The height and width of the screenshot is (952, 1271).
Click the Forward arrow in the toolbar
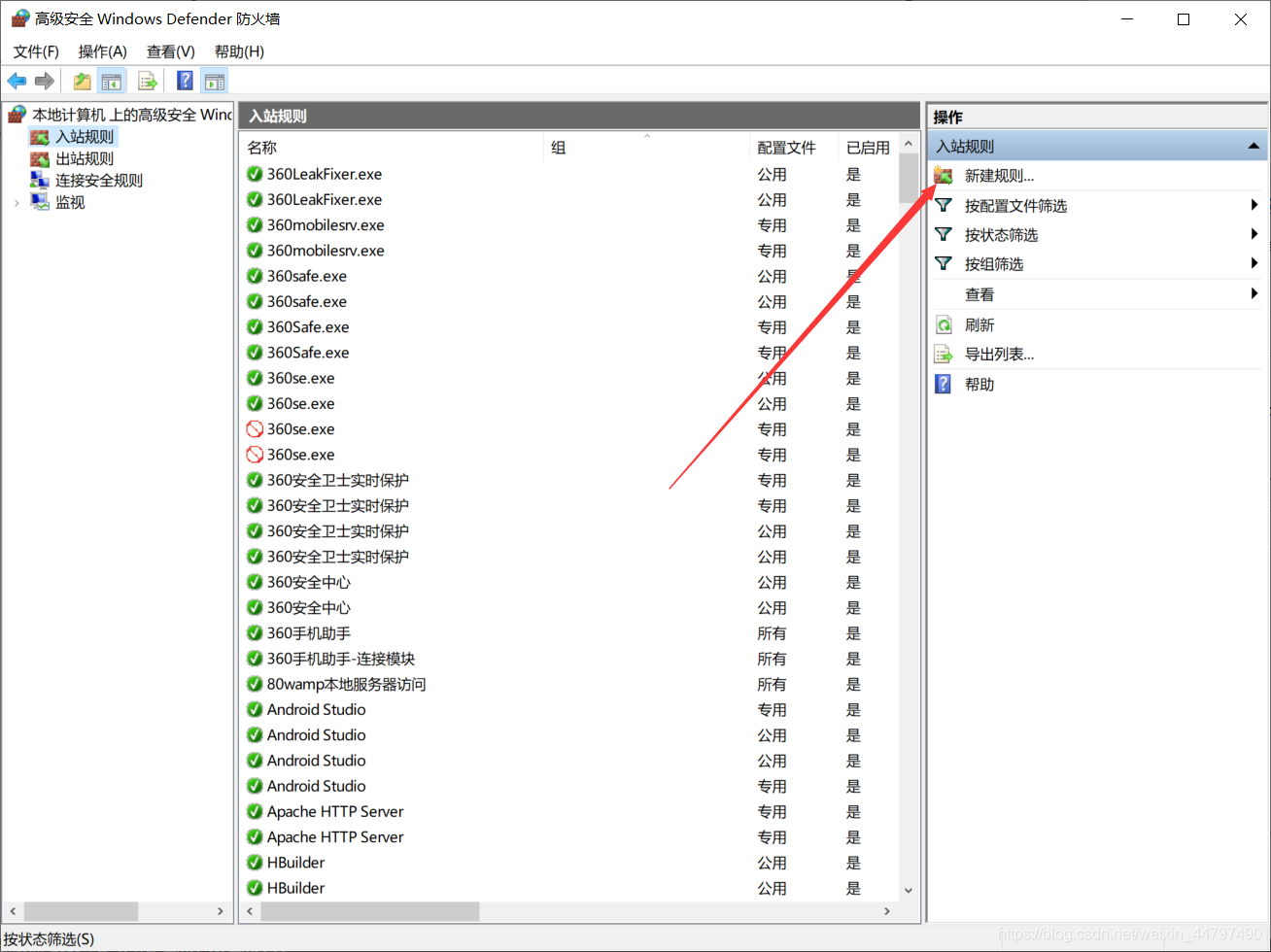click(44, 82)
